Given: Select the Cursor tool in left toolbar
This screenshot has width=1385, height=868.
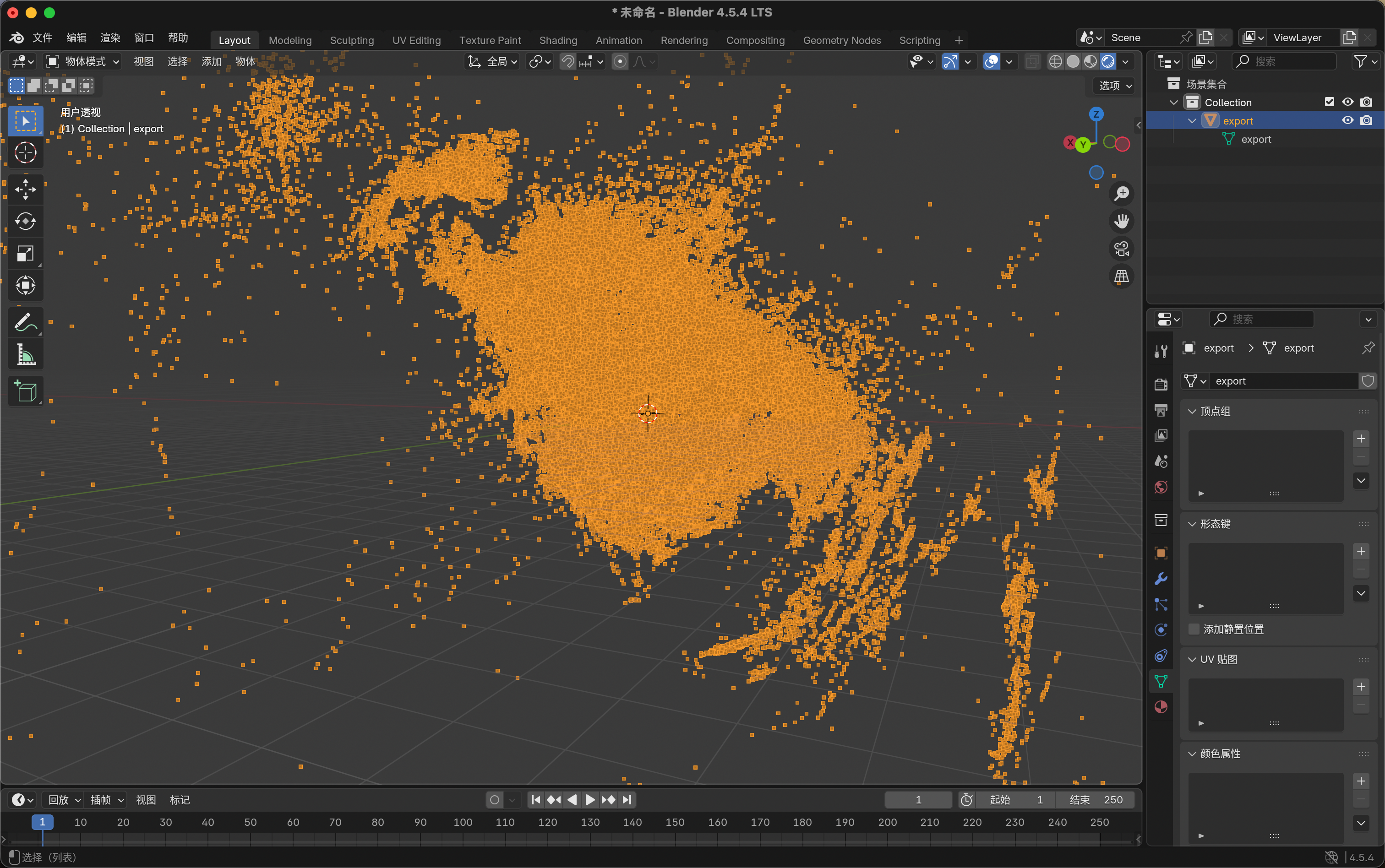Looking at the screenshot, I should 25,153.
